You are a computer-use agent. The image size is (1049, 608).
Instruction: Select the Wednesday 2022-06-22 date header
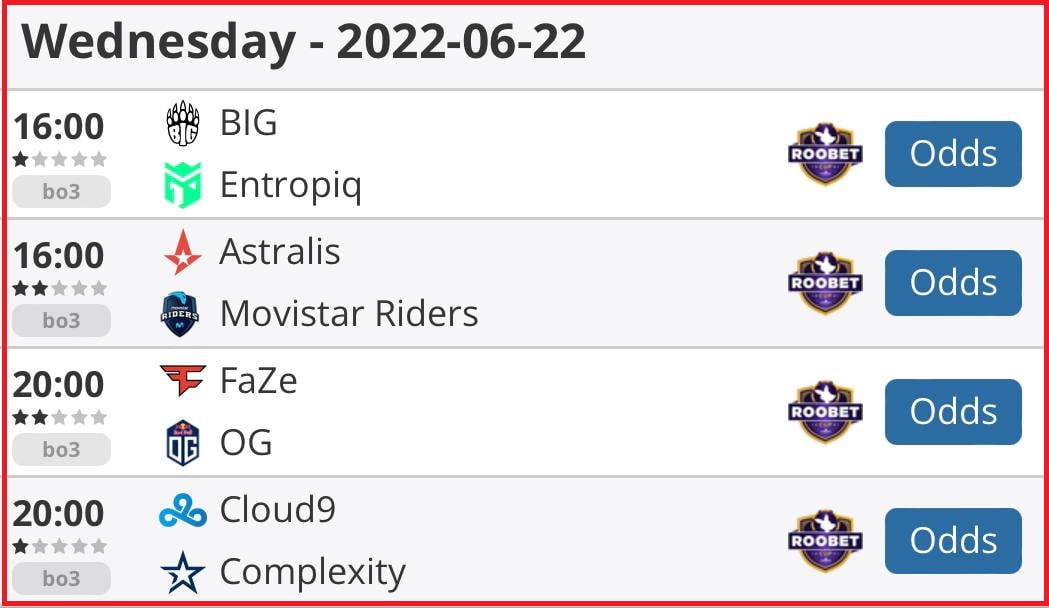pos(304,41)
